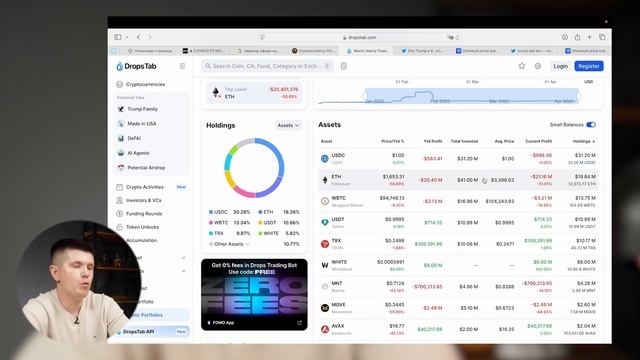This screenshot has height=360, width=640.
Task: Focus the search coin input field
Action: click(x=267, y=66)
